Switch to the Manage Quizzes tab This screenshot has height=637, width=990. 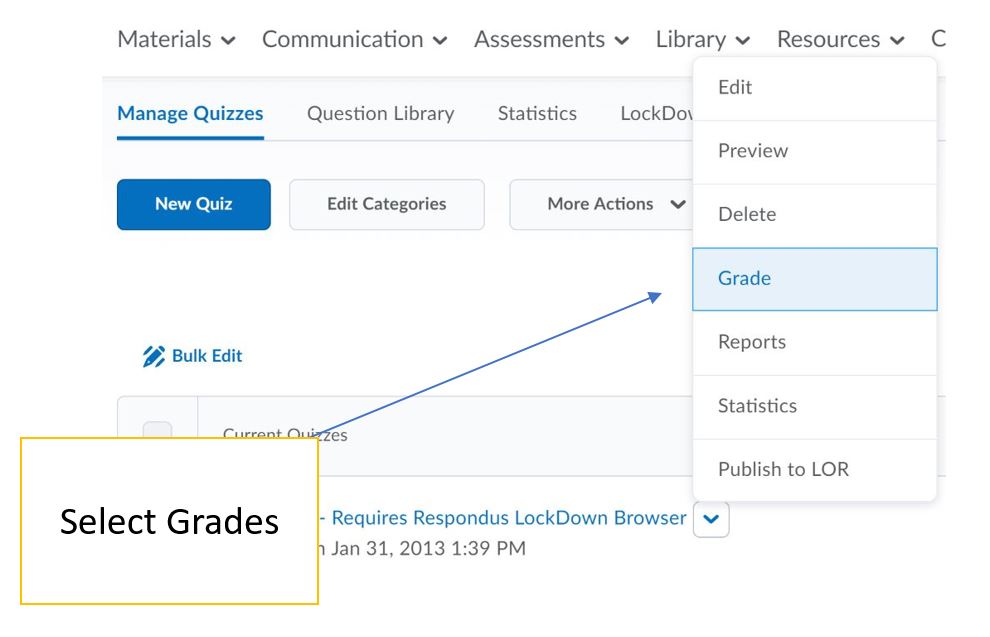(190, 114)
